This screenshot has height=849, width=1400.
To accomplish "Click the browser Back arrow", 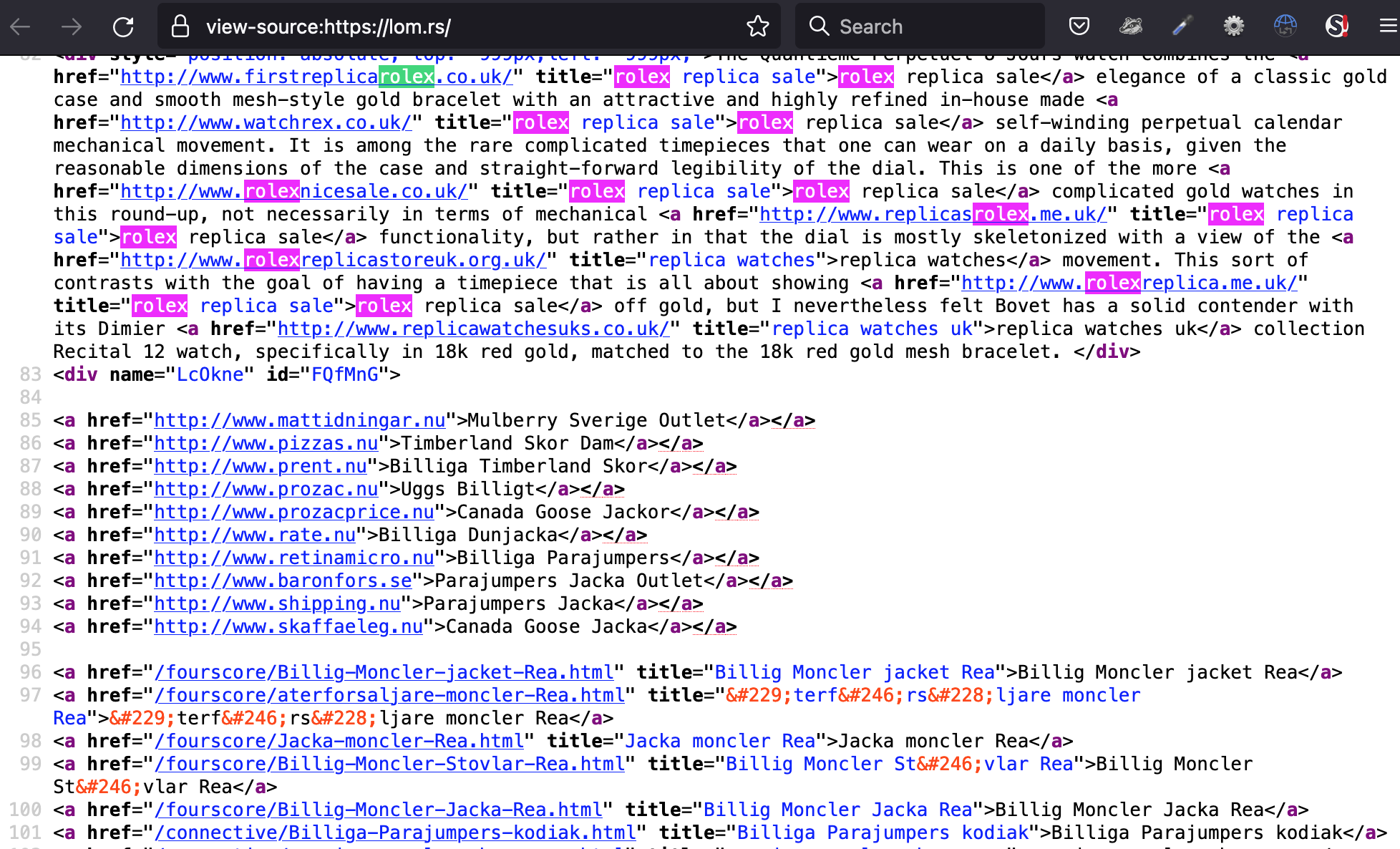I will pos(21,27).
